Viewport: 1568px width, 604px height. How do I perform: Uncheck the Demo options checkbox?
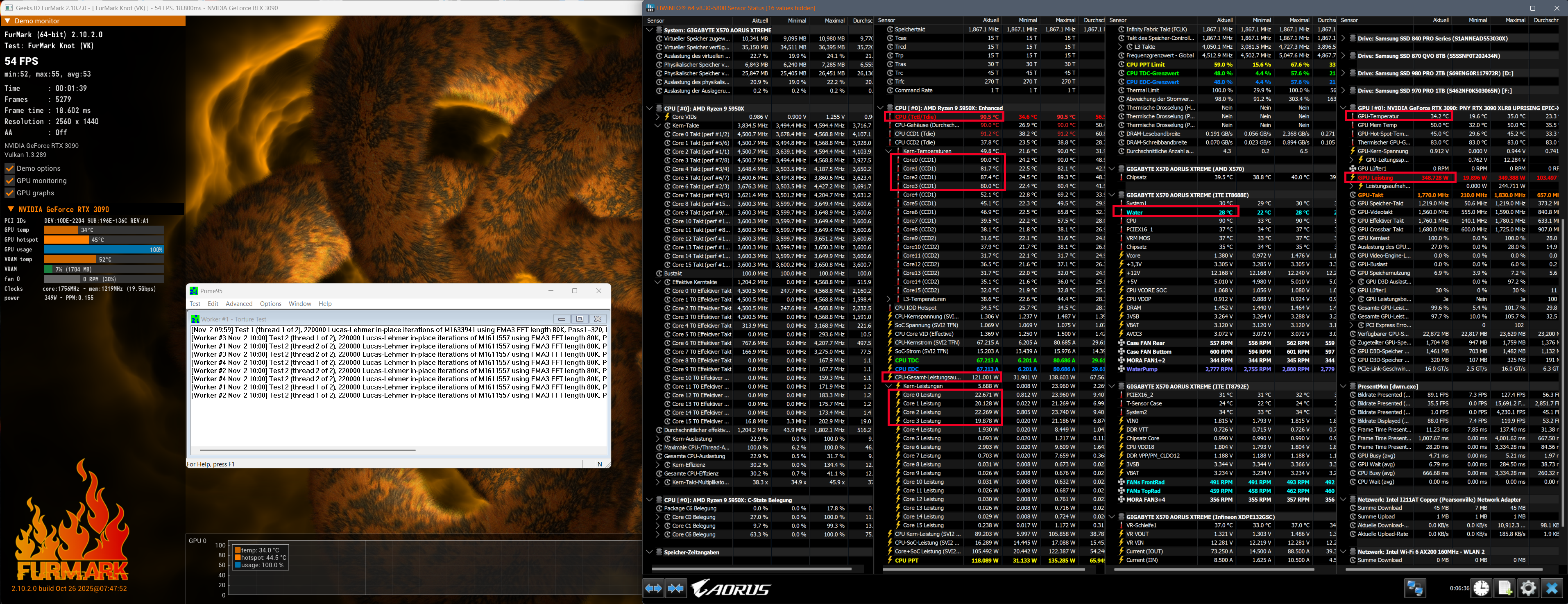10,168
